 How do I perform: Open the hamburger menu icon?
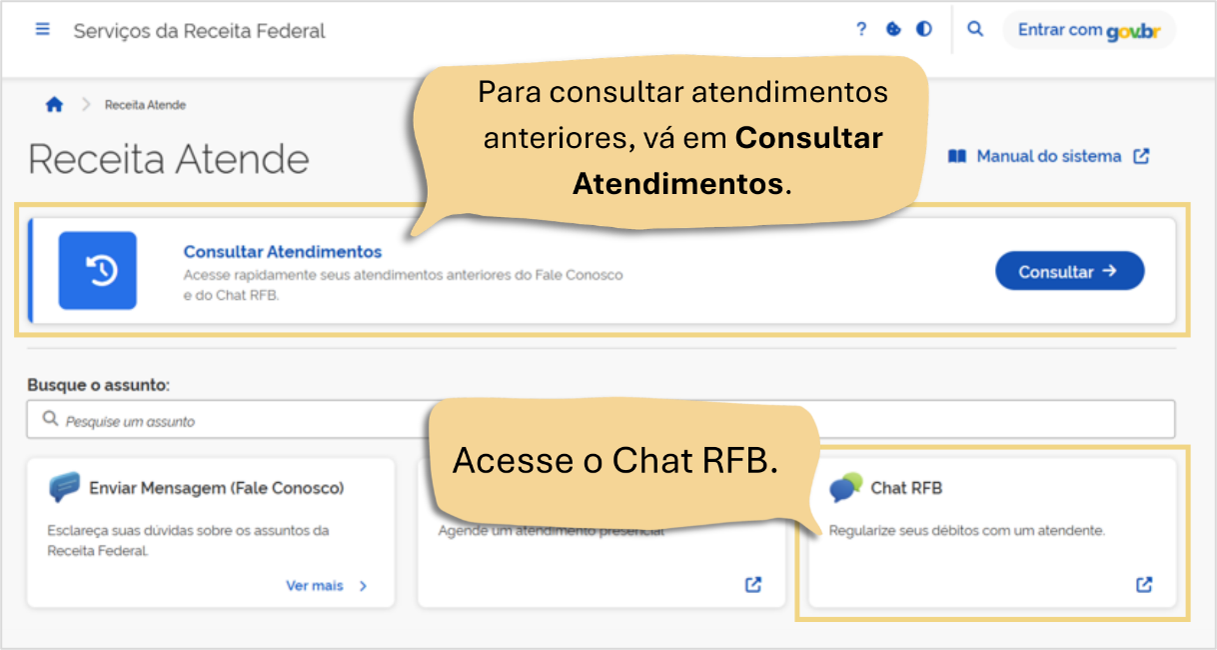42,29
